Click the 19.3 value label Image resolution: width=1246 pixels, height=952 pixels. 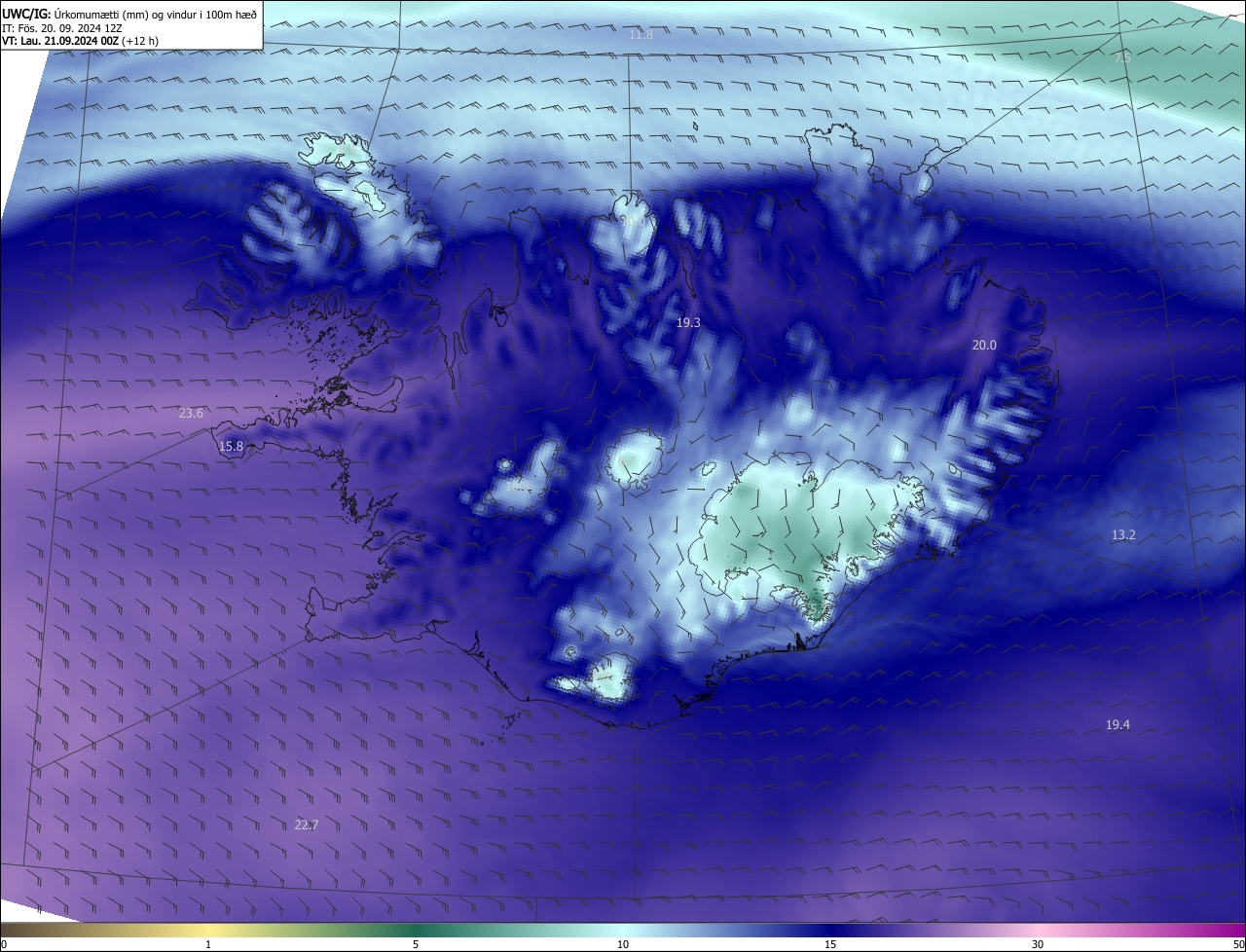pos(688,322)
